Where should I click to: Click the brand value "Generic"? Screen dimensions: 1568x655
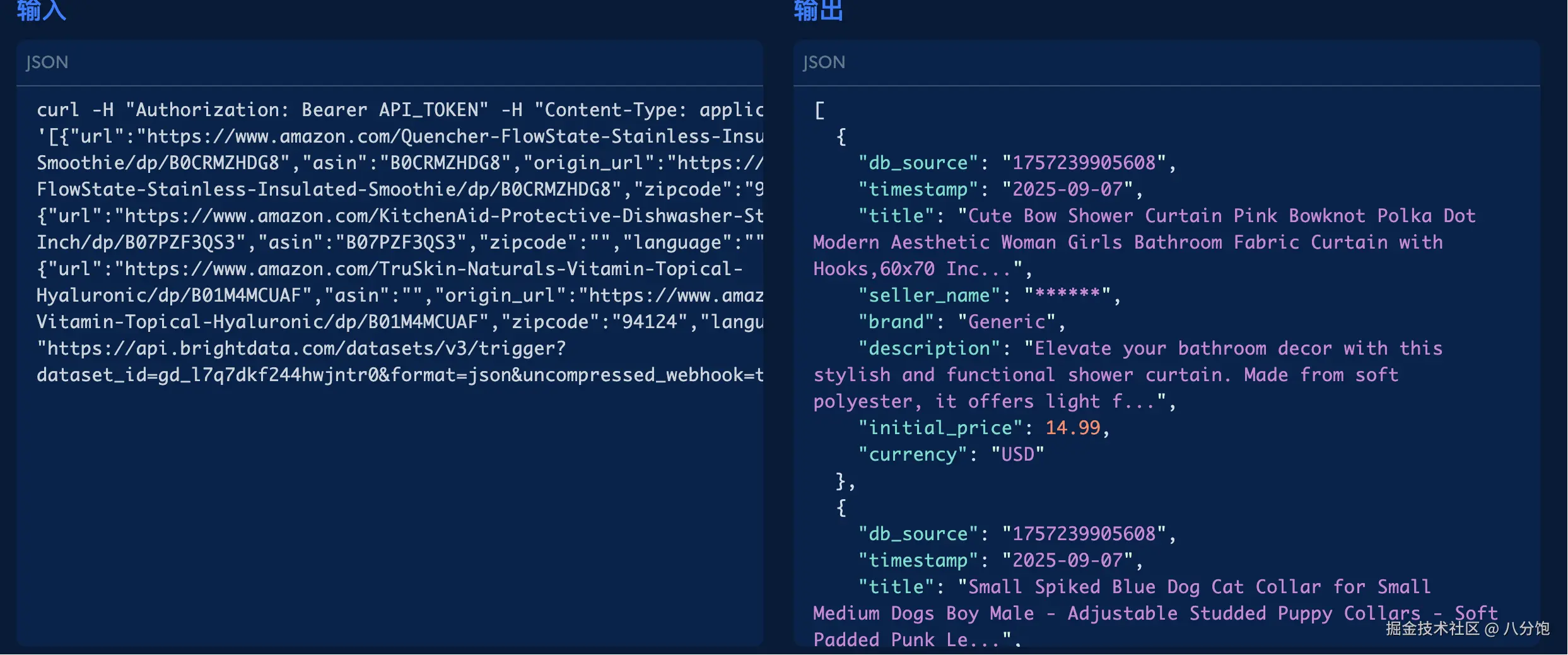(x=1007, y=322)
